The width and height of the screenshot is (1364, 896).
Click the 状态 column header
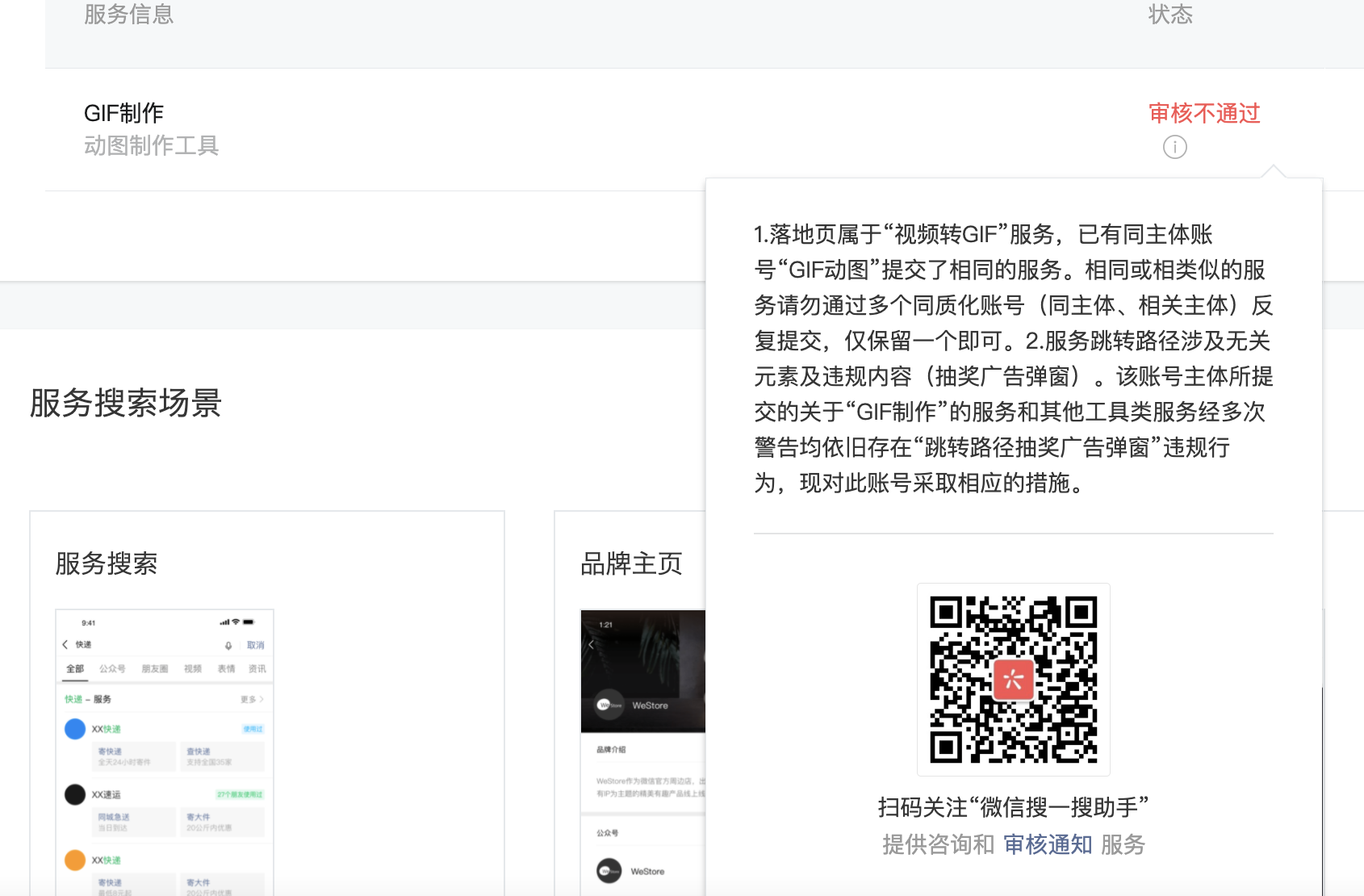[1170, 14]
